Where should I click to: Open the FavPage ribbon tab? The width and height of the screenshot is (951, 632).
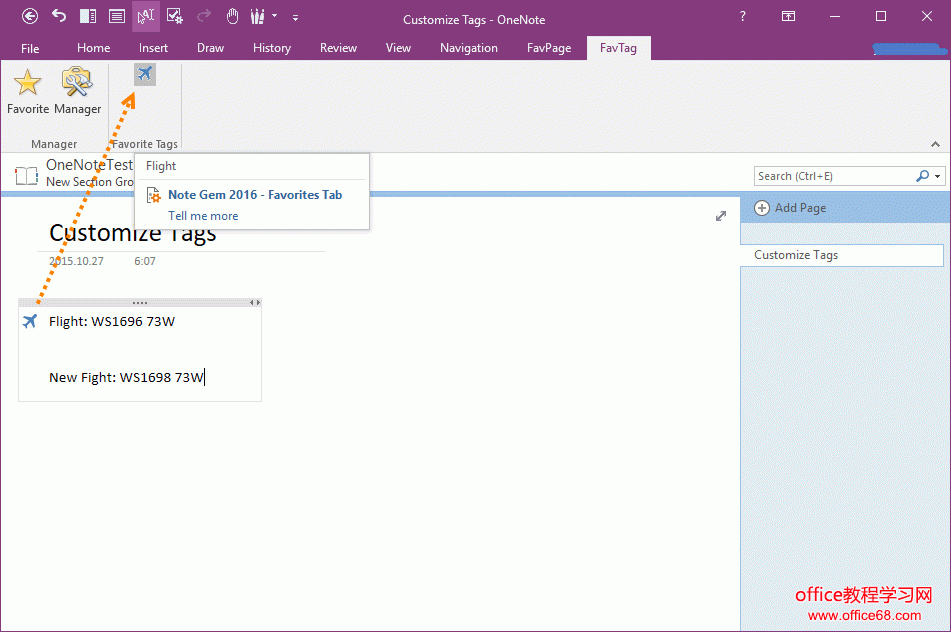(x=549, y=48)
